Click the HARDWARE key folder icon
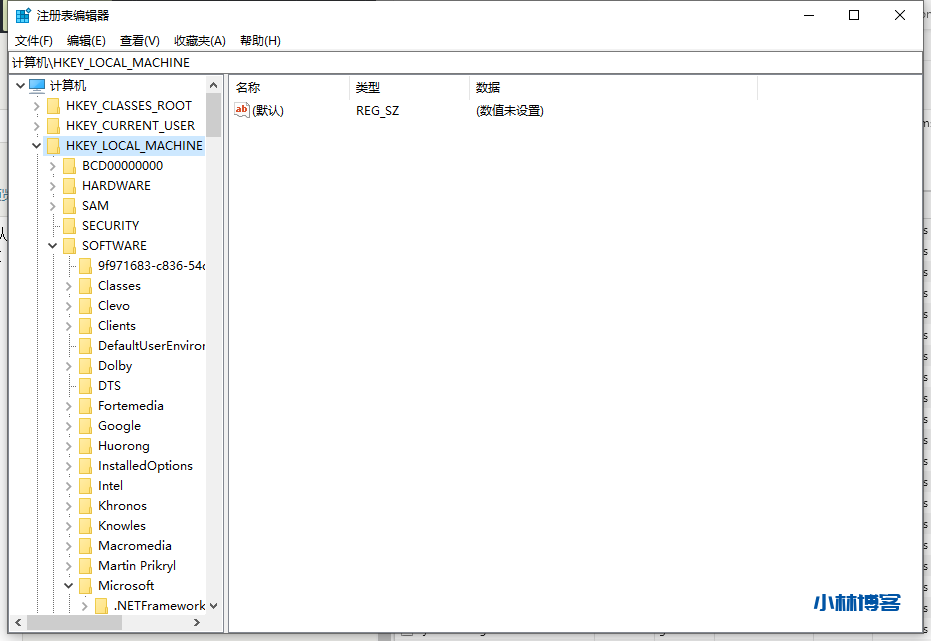The image size is (931, 641). pyautogui.click(x=69, y=186)
